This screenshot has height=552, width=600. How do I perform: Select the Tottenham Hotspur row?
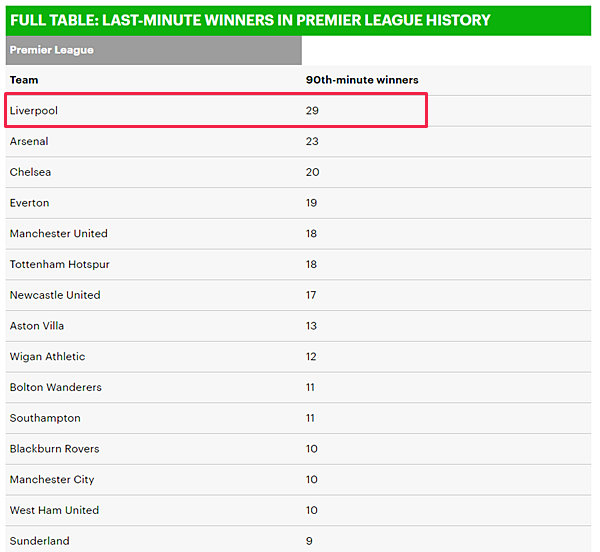[x=298, y=264]
